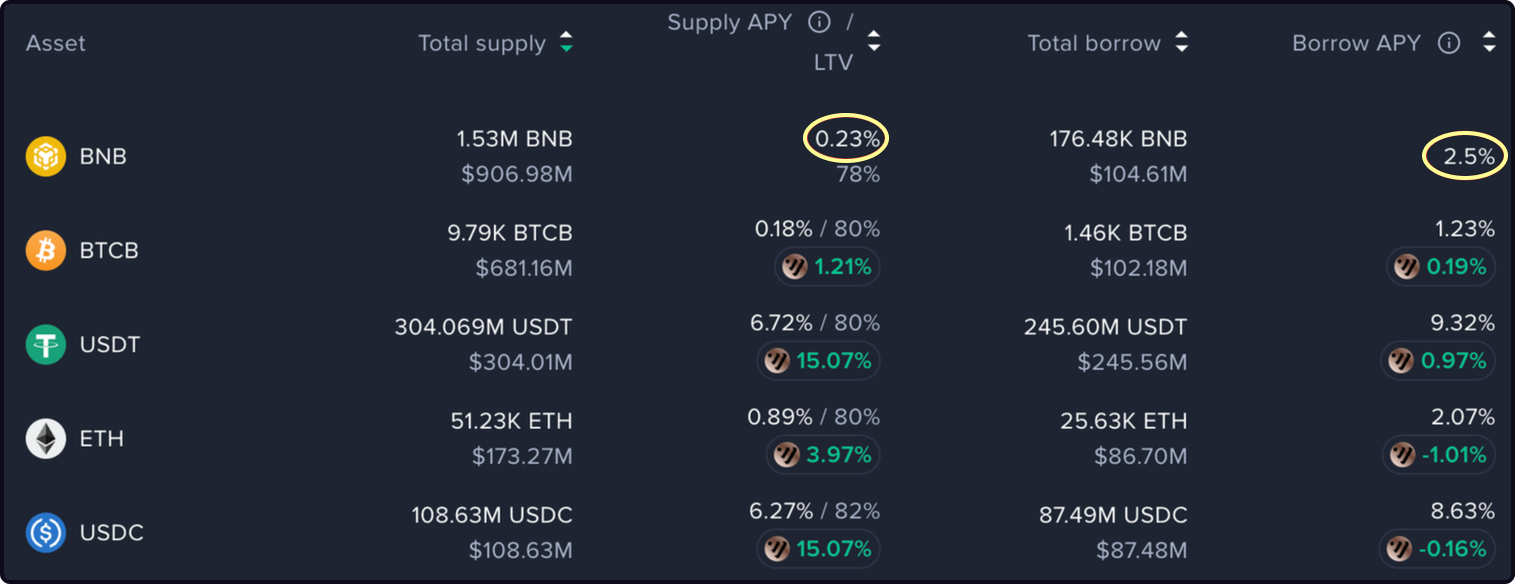Open the Supply APY info icon
This screenshot has width=1515, height=584.
[x=819, y=22]
